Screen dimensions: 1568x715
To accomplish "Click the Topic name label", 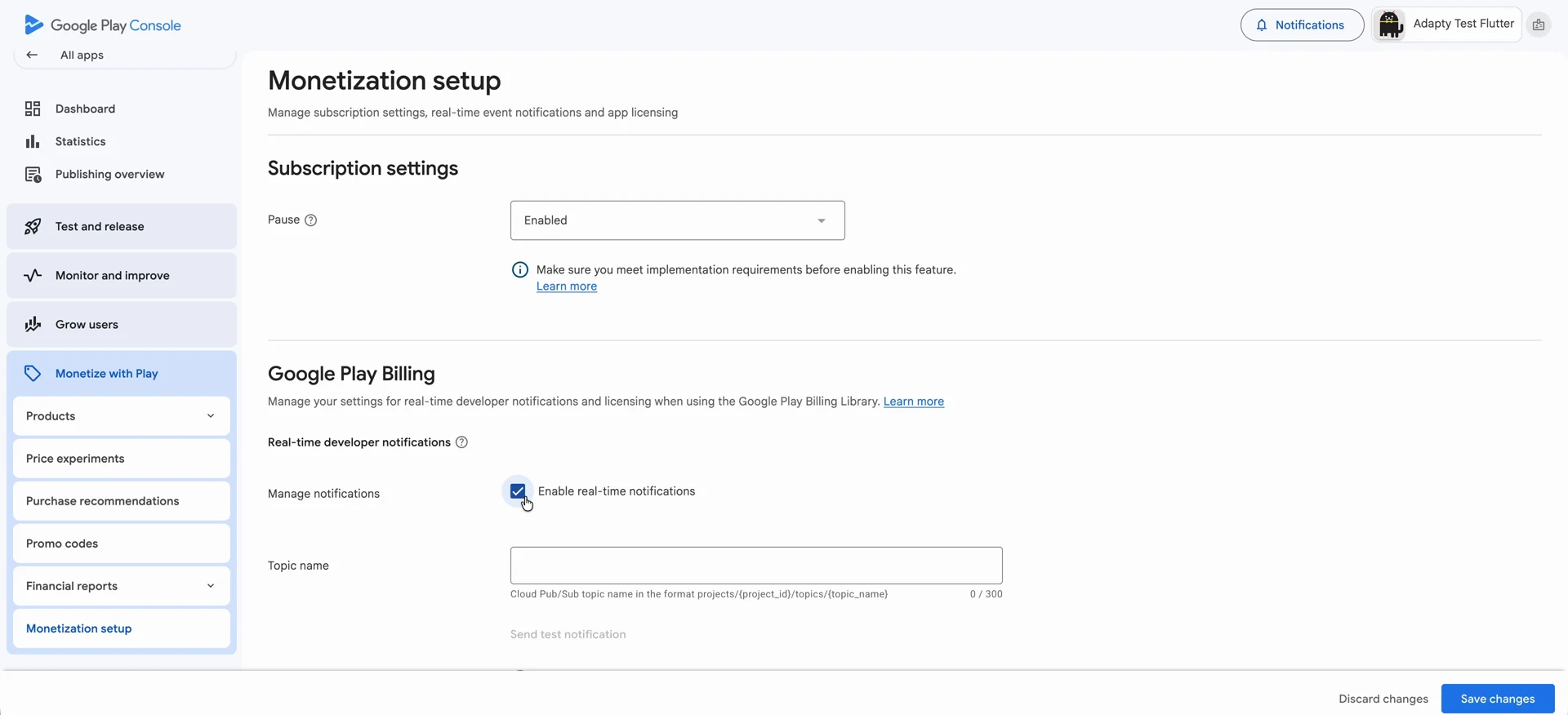I will (x=298, y=566).
